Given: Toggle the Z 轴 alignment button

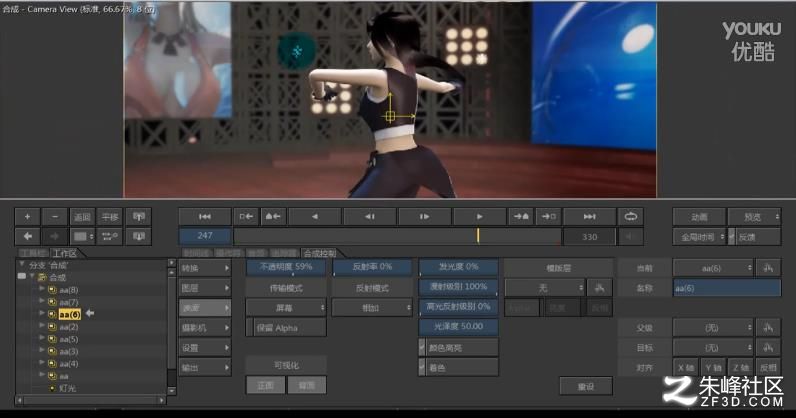Looking at the screenshot, I should click(x=741, y=367).
